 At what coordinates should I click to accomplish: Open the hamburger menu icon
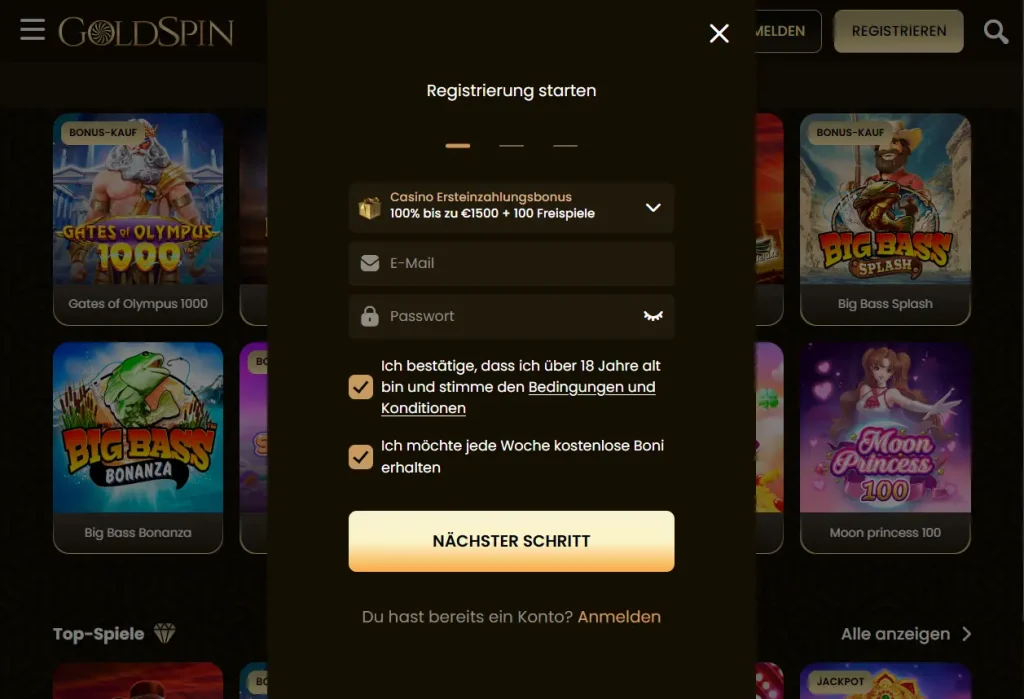pos(33,30)
